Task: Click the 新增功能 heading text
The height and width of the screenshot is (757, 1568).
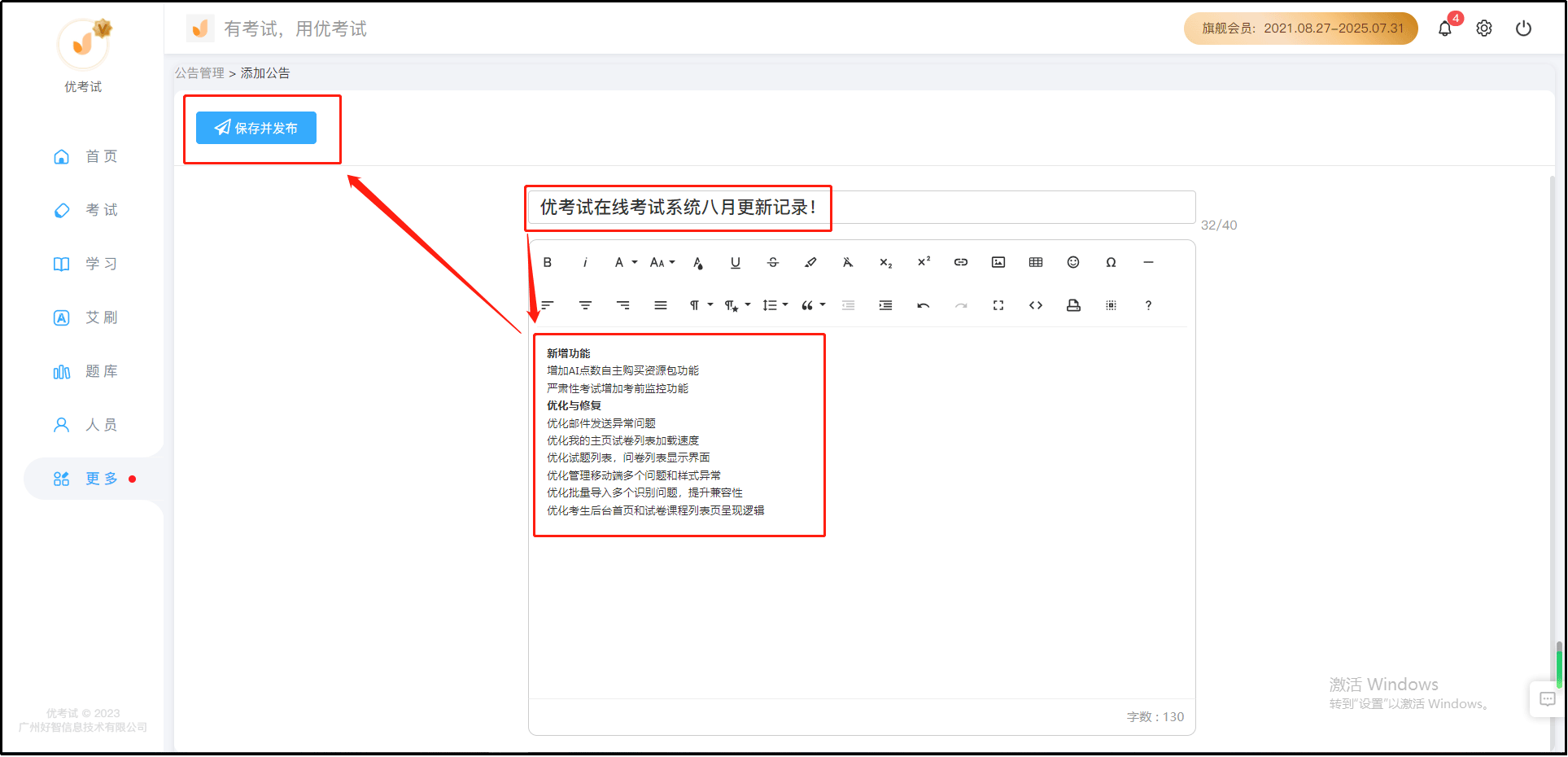Action: tap(569, 353)
